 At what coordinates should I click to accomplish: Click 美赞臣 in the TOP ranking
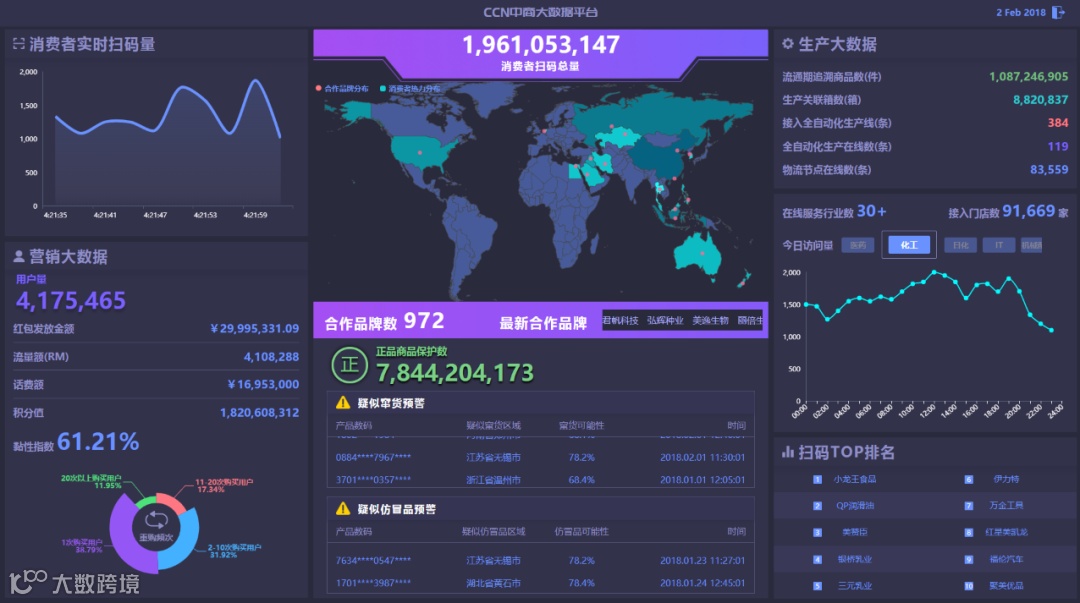pyautogui.click(x=855, y=532)
